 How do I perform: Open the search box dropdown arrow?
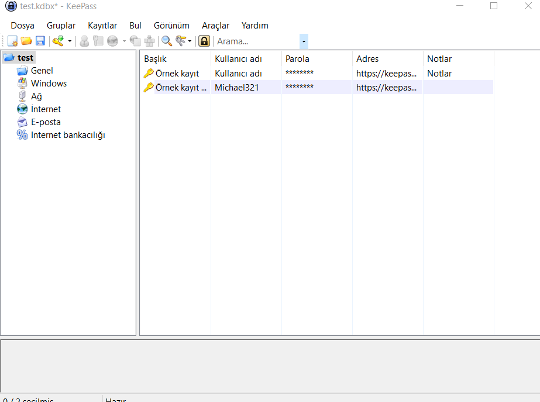coord(304,41)
